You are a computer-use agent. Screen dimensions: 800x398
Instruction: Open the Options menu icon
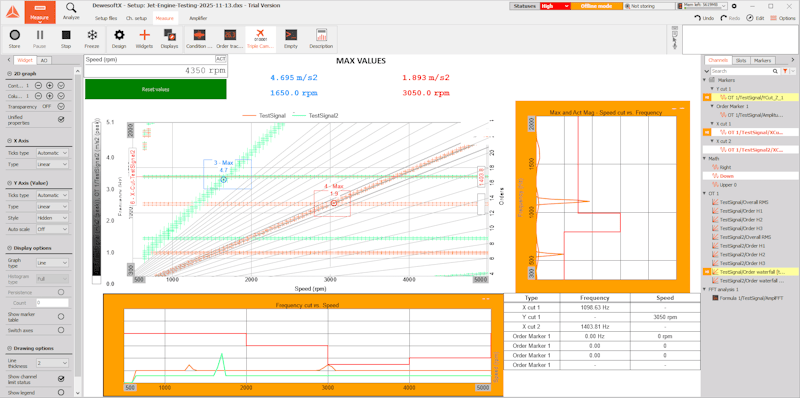(774, 18)
